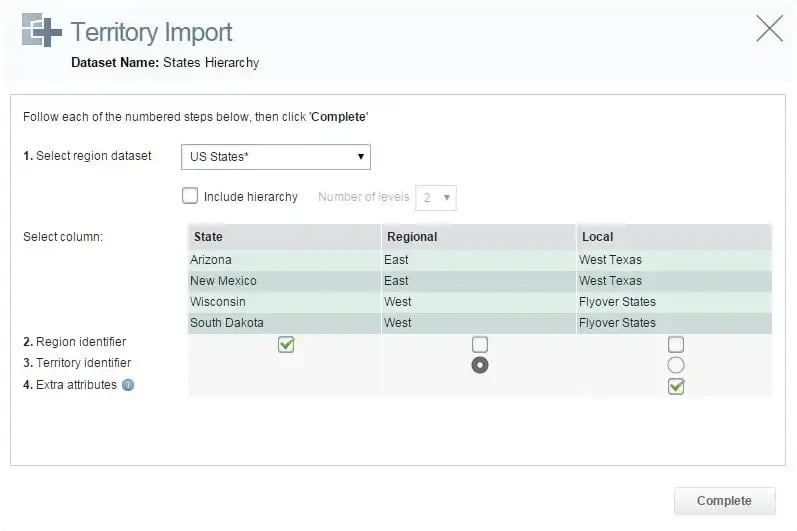The height and width of the screenshot is (531, 797).
Task: Click the State column header
Action: coord(285,237)
